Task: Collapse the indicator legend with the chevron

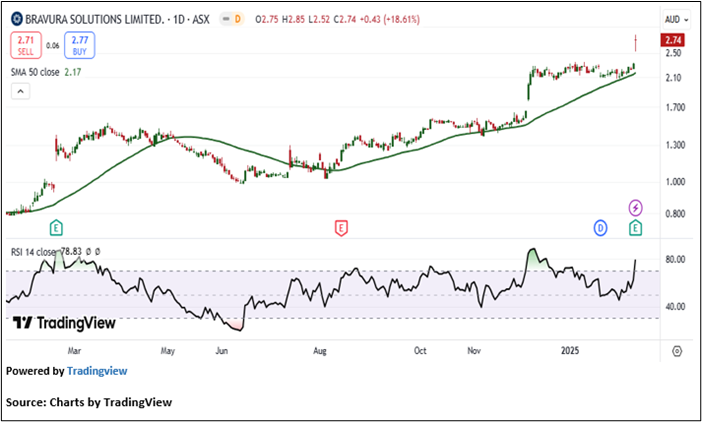Action: tap(21, 92)
